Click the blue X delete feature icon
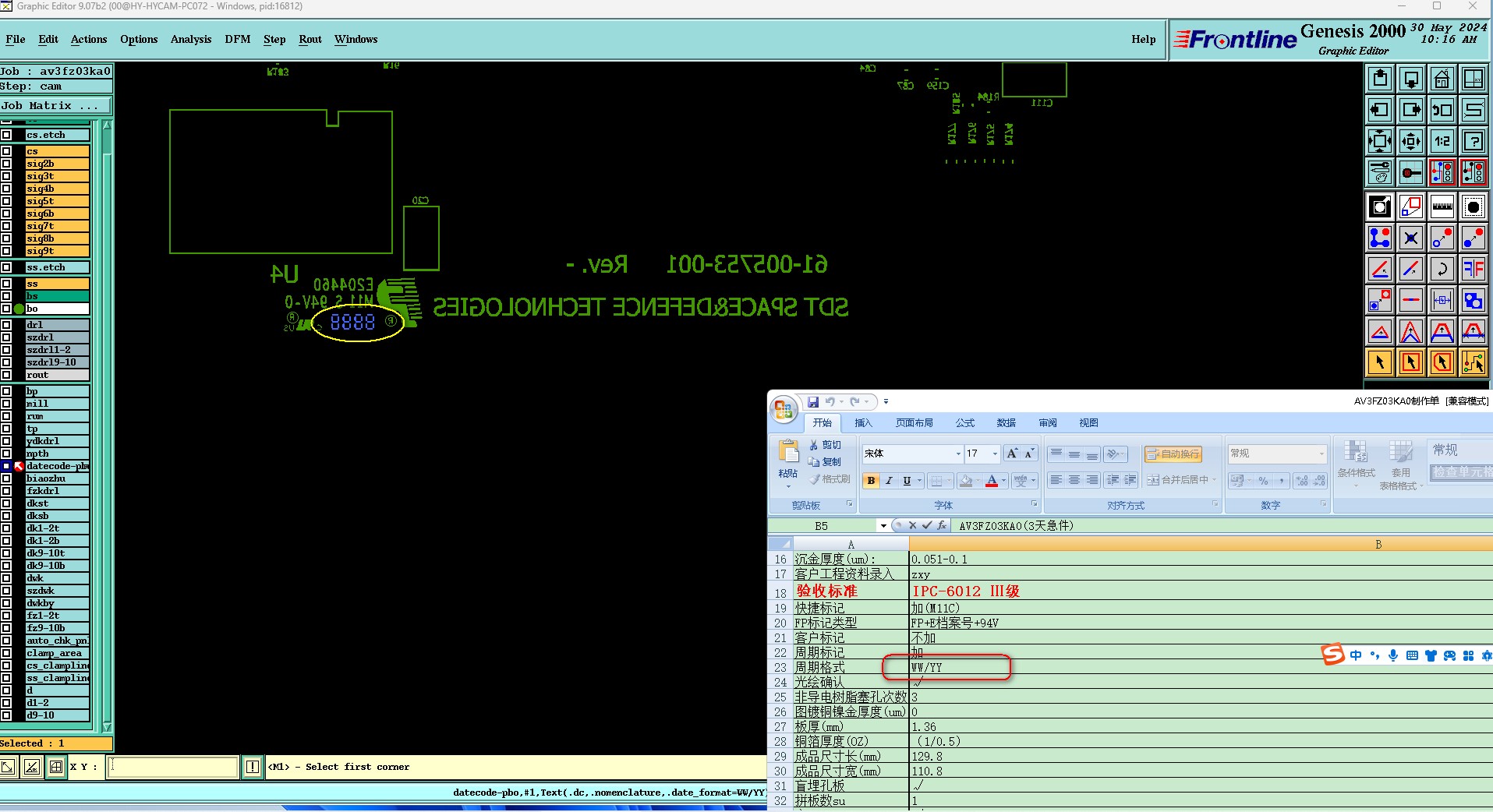 click(1411, 238)
